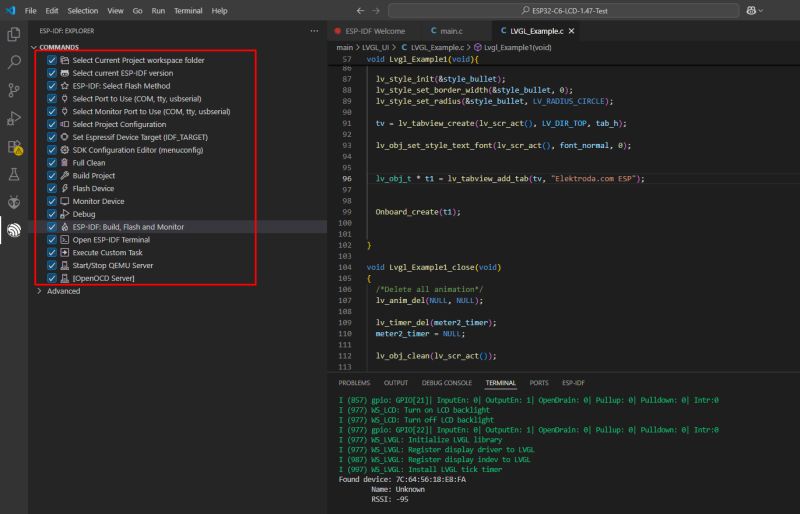Switch to the main.c editor tab
The height and width of the screenshot is (514, 800).
tap(452, 31)
